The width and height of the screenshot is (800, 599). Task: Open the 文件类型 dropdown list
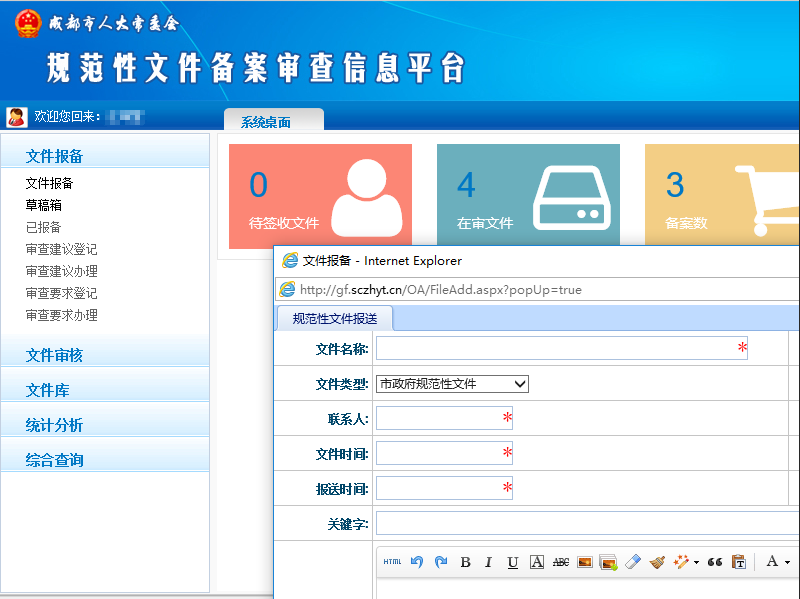pos(452,384)
